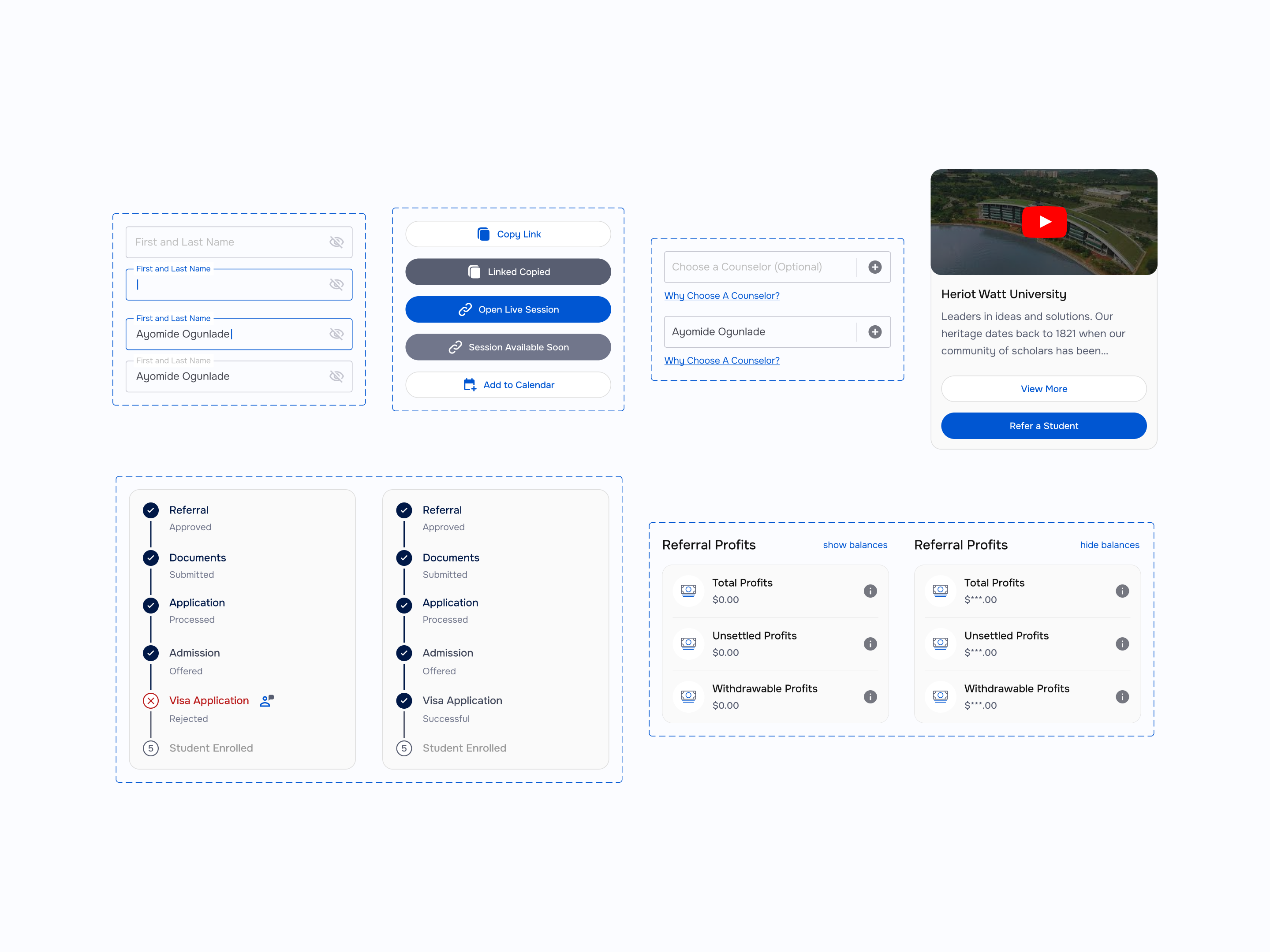Toggle visibility in the focused field containing Ayomide Ogunlade
This screenshot has width=1270, height=952.
(336, 334)
